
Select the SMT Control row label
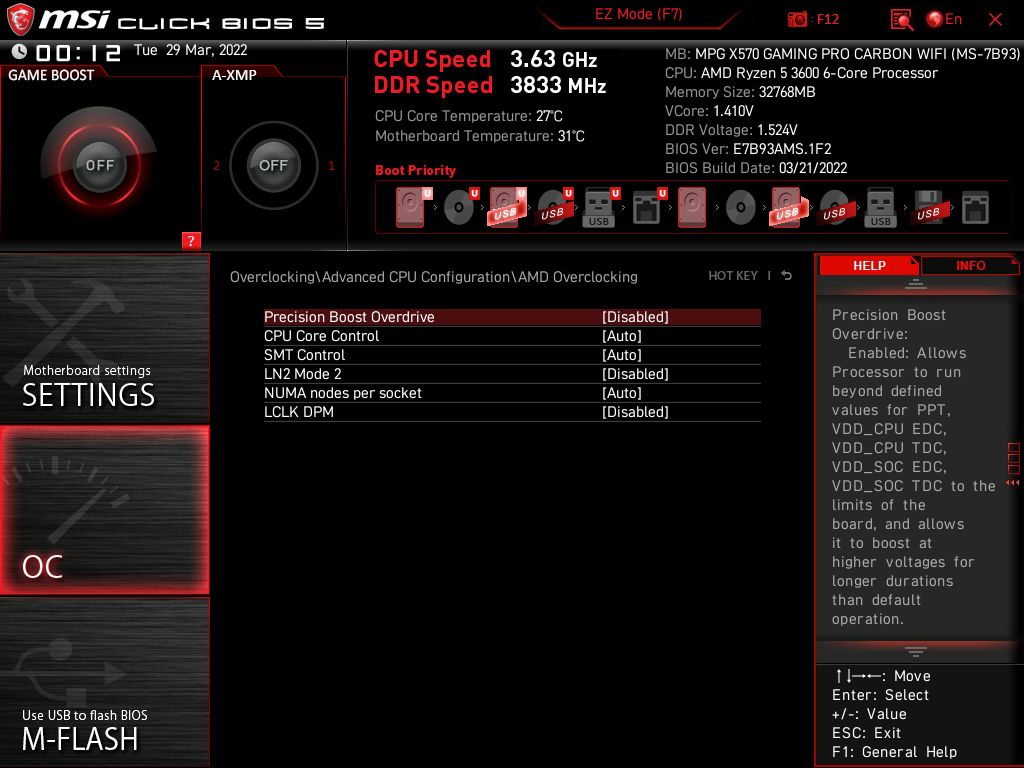pyautogui.click(x=304, y=355)
